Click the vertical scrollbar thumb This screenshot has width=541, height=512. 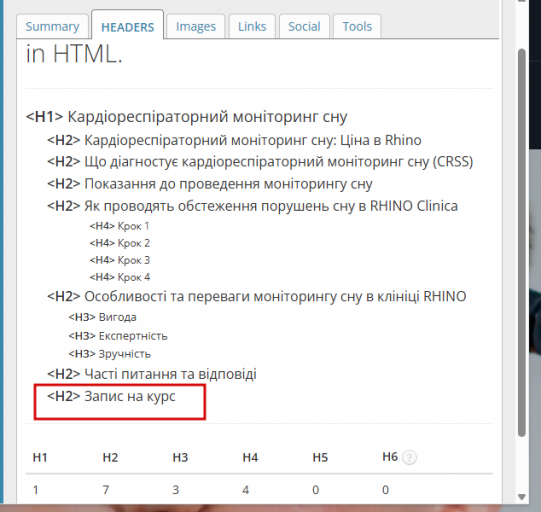(x=522, y=243)
